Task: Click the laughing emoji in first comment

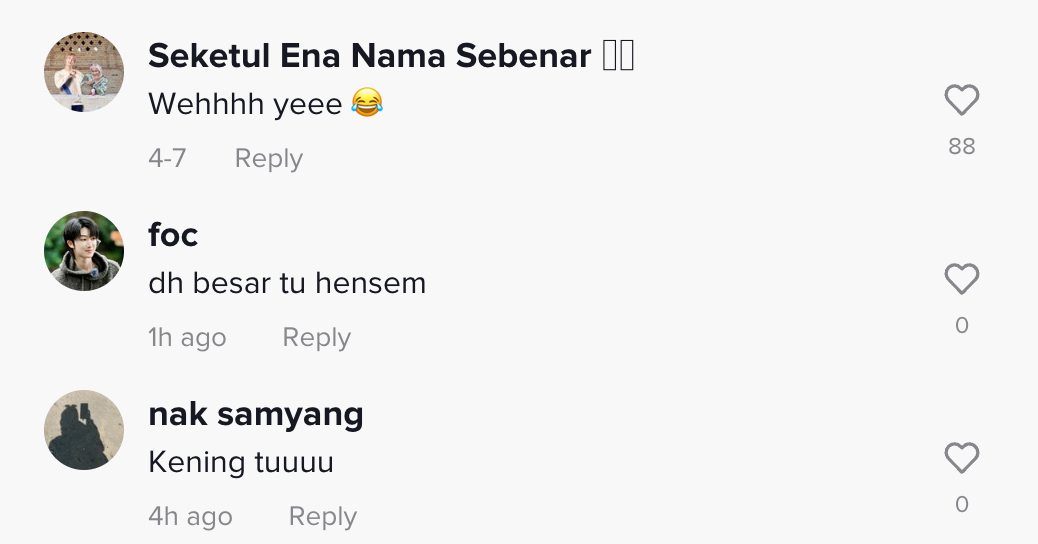Action: click(x=367, y=102)
